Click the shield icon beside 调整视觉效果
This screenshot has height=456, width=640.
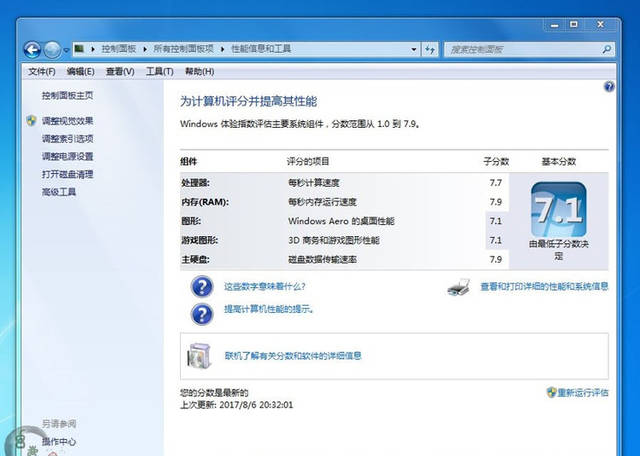coord(31,120)
